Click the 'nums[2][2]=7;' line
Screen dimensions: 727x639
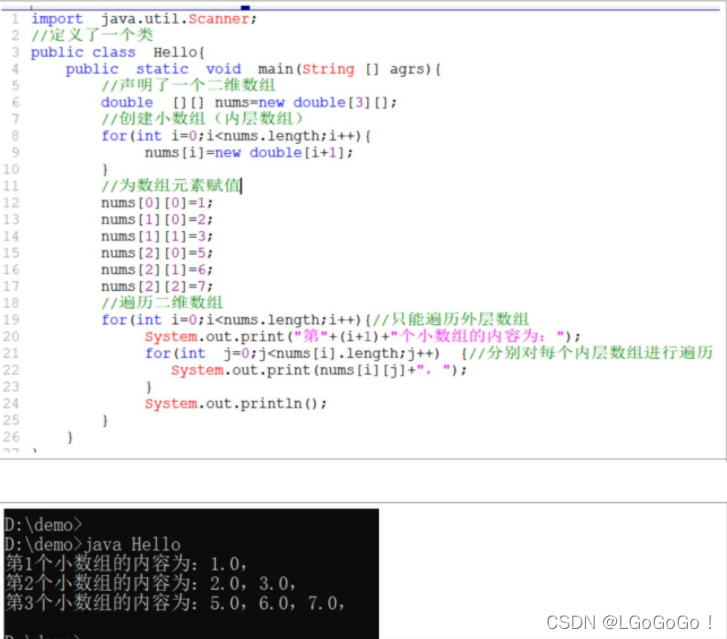[x=157, y=286]
